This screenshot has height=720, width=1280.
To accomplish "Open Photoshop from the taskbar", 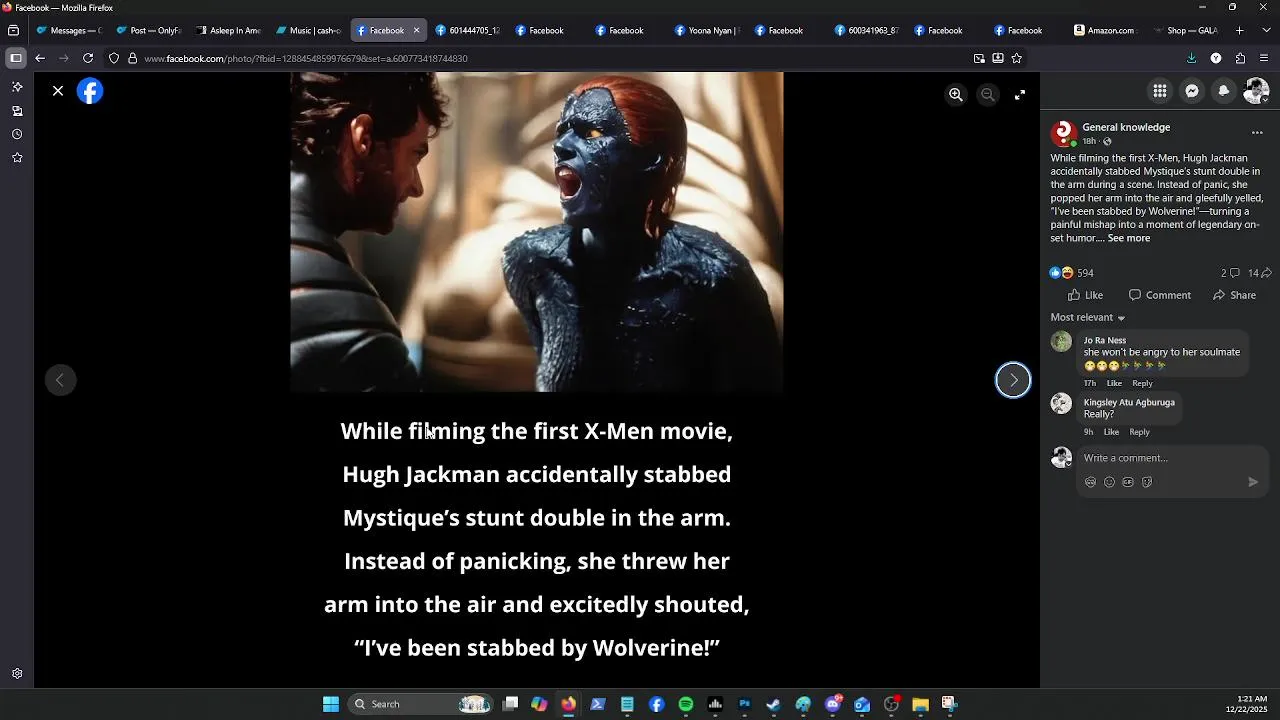I will click(745, 704).
